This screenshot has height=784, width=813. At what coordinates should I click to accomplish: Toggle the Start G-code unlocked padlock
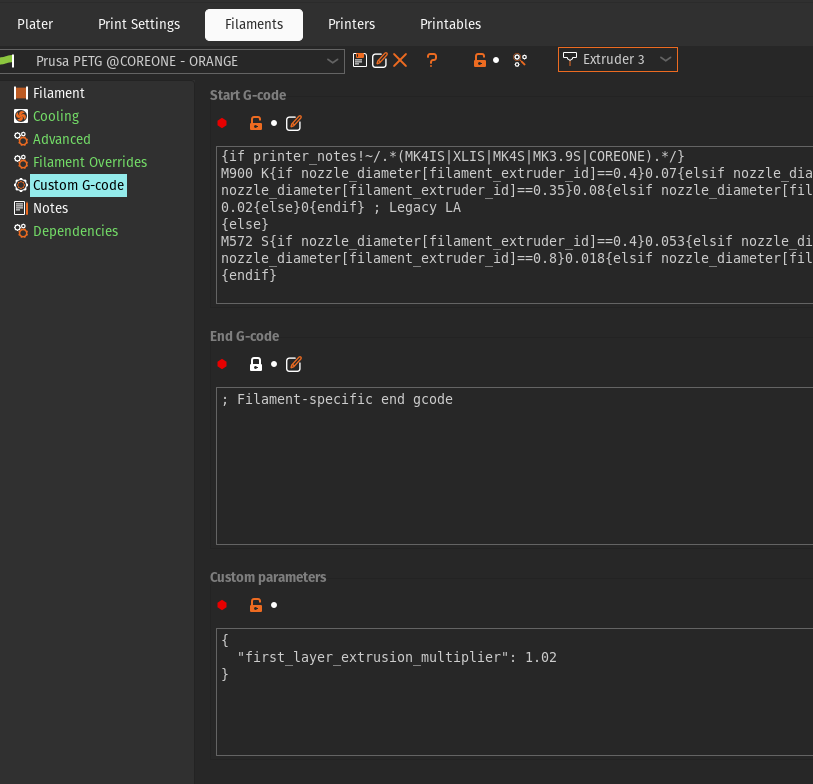tap(256, 123)
